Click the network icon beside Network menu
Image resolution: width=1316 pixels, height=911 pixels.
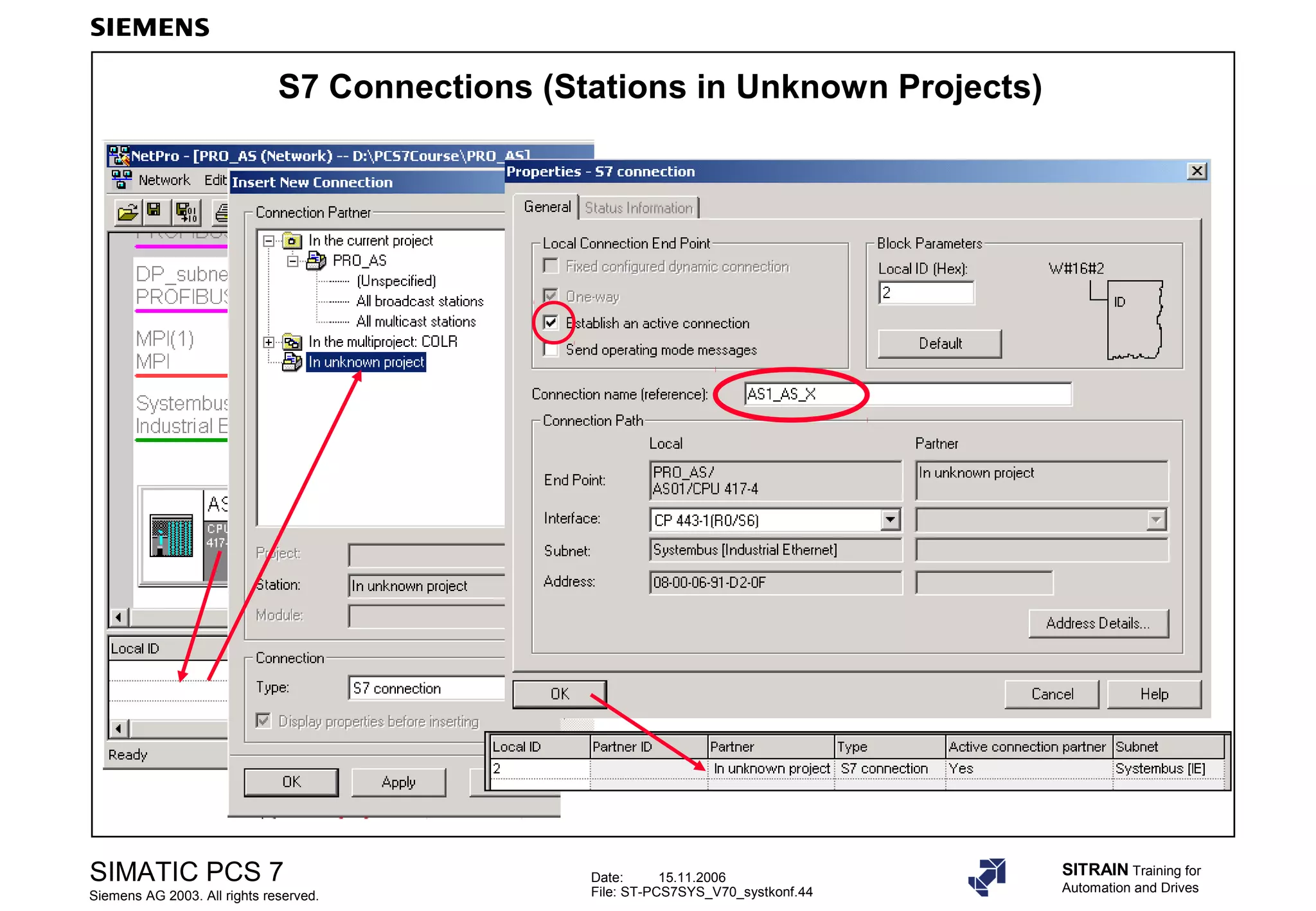pos(121,179)
